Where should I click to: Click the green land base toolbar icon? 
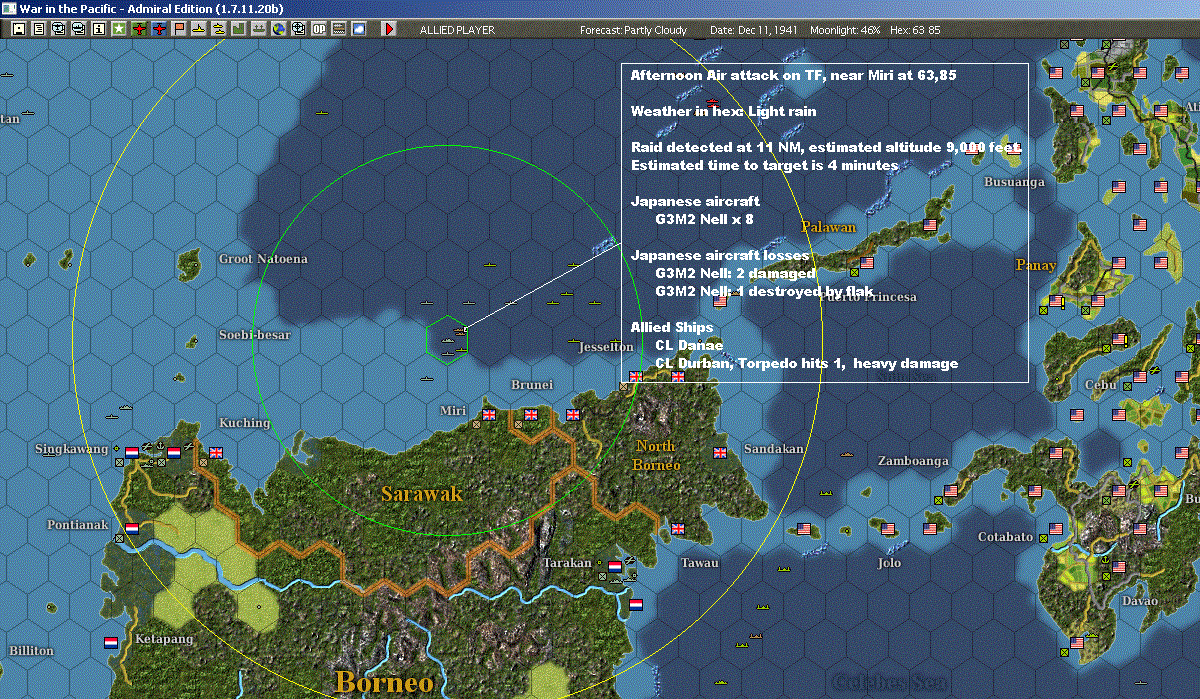239,29
